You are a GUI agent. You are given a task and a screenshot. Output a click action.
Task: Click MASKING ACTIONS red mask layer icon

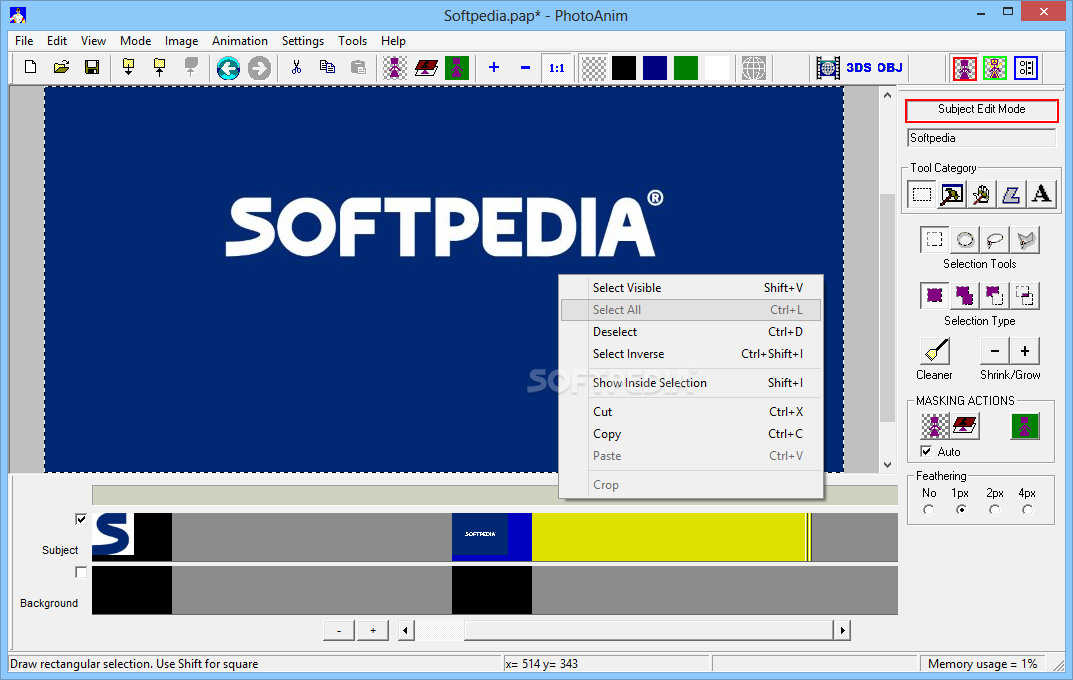tap(965, 426)
